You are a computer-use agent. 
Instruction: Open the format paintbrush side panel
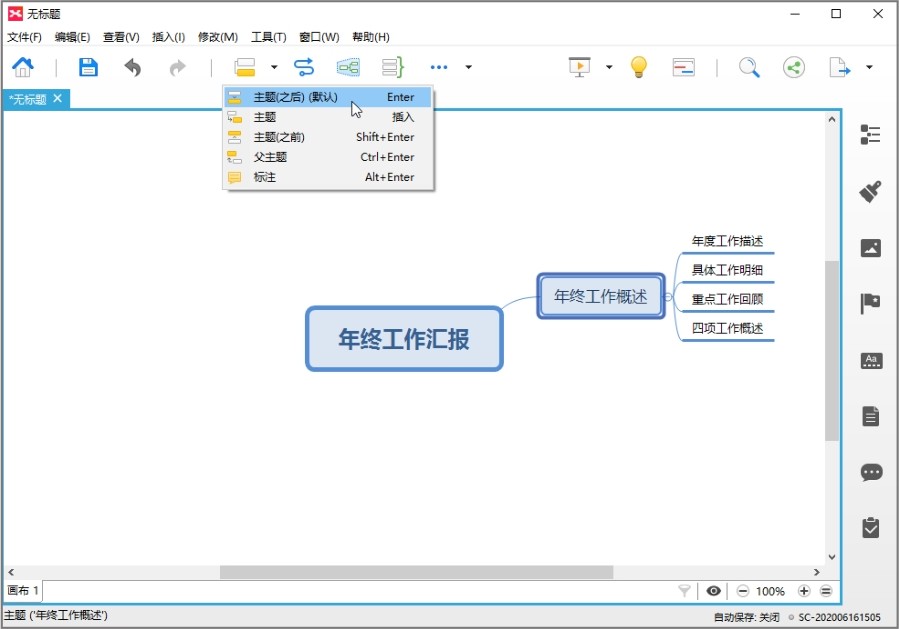click(x=871, y=191)
